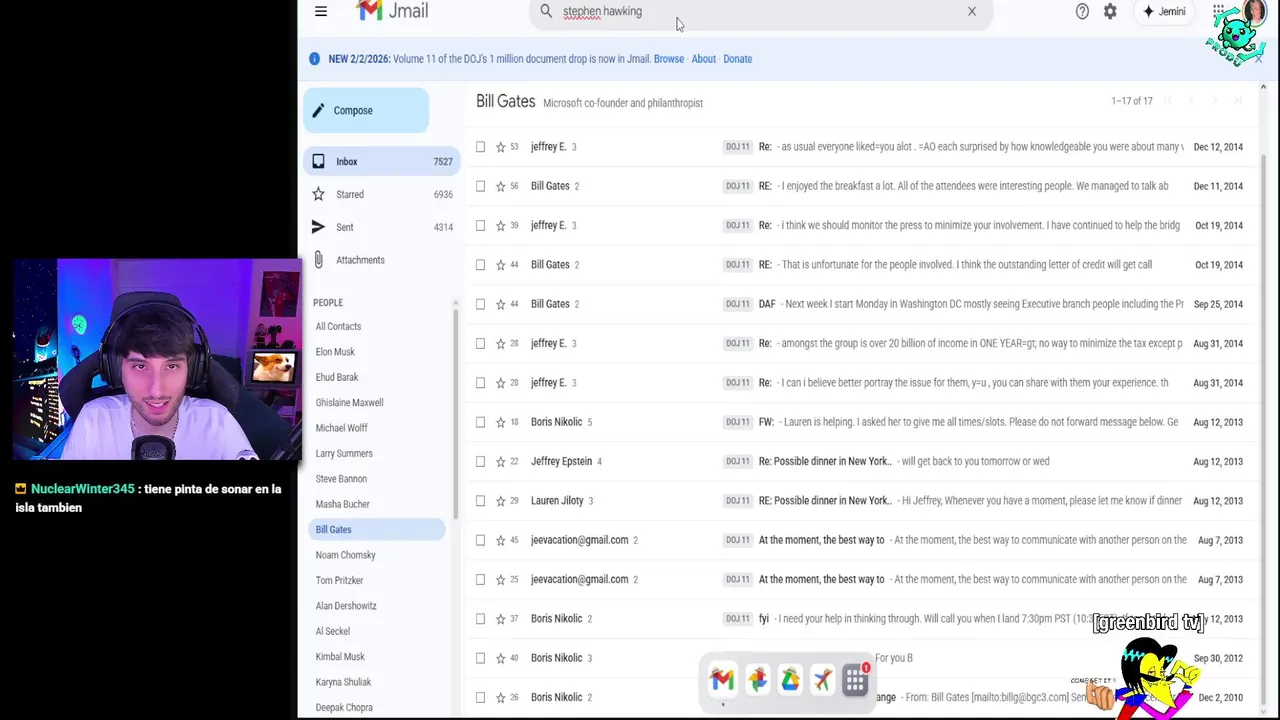The height and width of the screenshot is (720, 1280).
Task: Open the Starred folder
Action: pyautogui.click(x=381, y=194)
